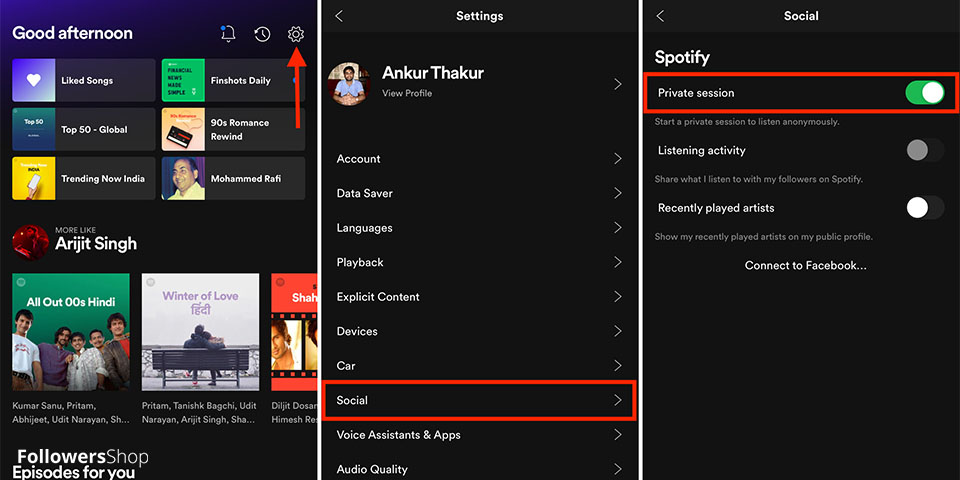Tap 'Episodes for you' heading
The height and width of the screenshot is (480, 960).
point(74,472)
